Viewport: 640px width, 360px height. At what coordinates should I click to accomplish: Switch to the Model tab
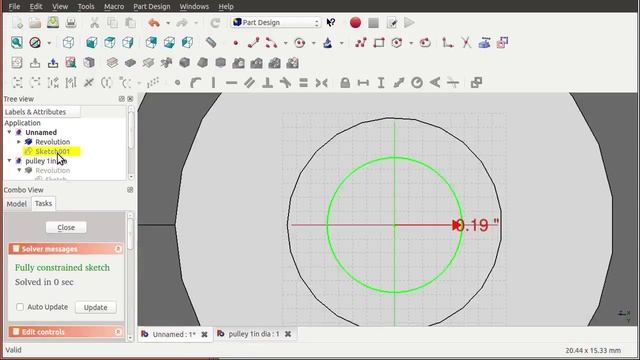17,204
